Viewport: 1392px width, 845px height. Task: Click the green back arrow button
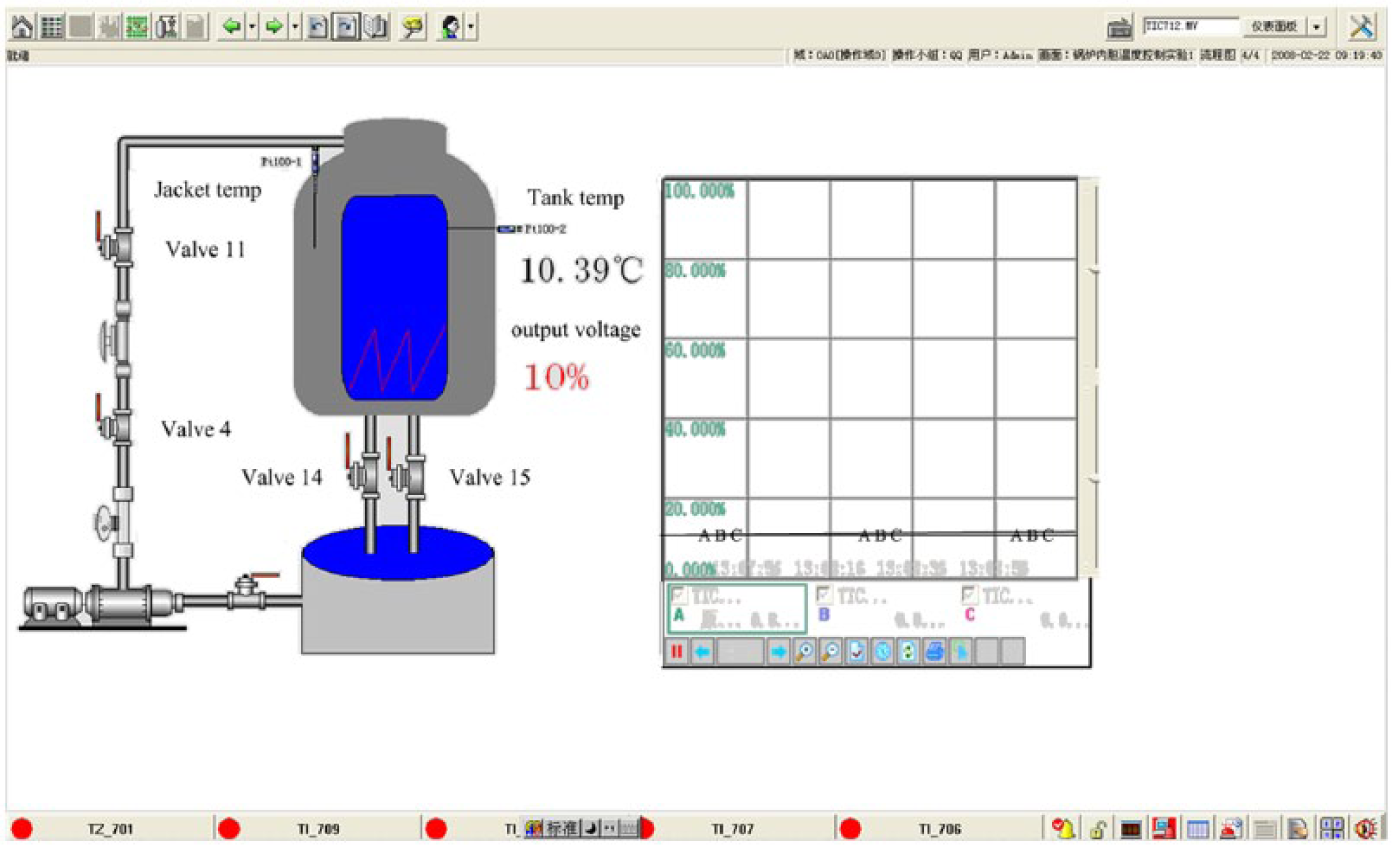(x=231, y=27)
